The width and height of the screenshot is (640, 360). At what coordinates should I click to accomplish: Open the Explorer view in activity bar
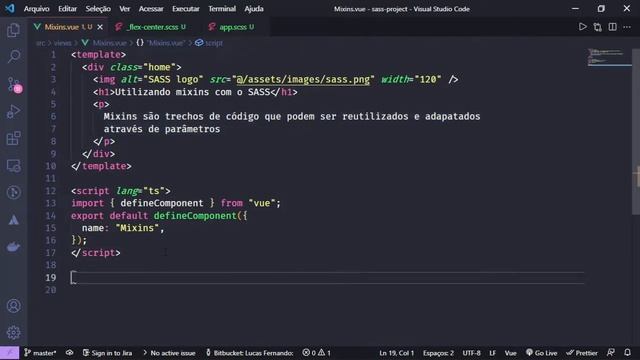pyautogui.click(x=13, y=30)
